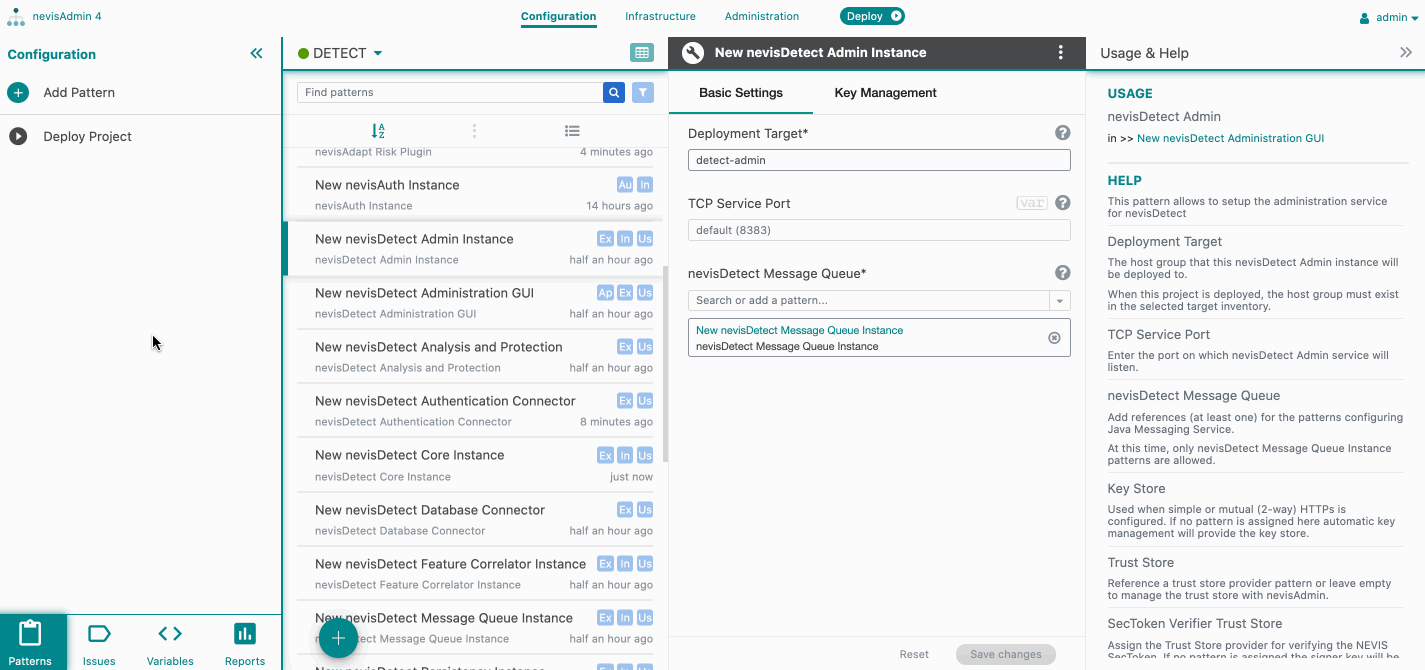The height and width of the screenshot is (670, 1425).
Task: Sort patterns alphabetically A-Z
Action: coord(378,131)
